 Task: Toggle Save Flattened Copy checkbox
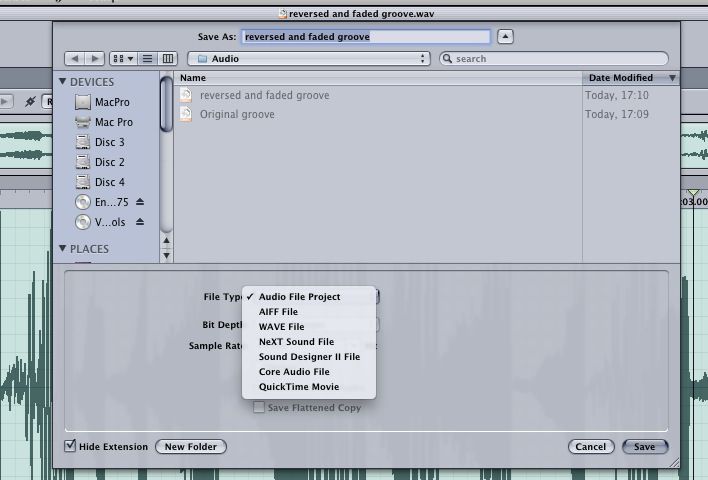(259, 407)
